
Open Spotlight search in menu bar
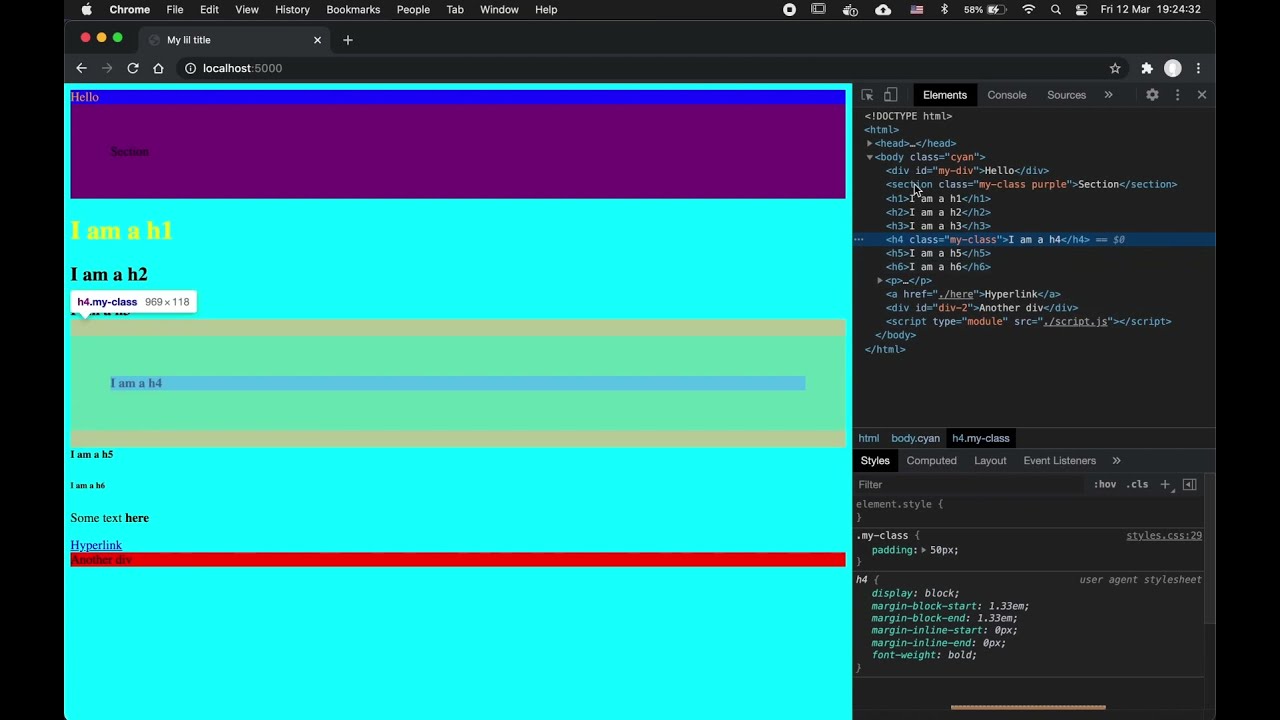(1056, 9)
